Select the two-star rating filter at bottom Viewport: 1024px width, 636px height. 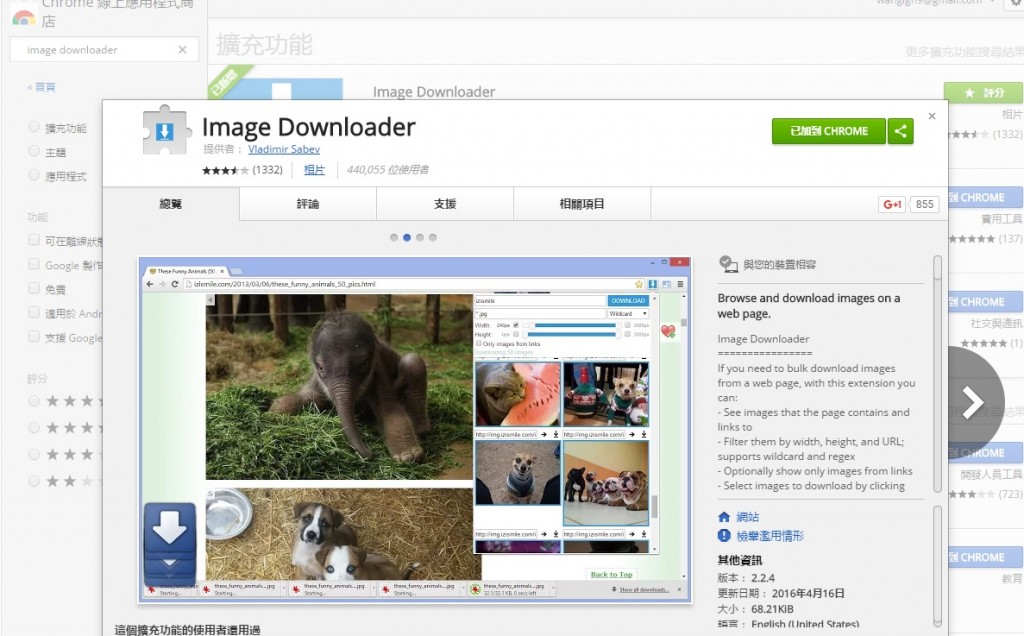click(34, 481)
